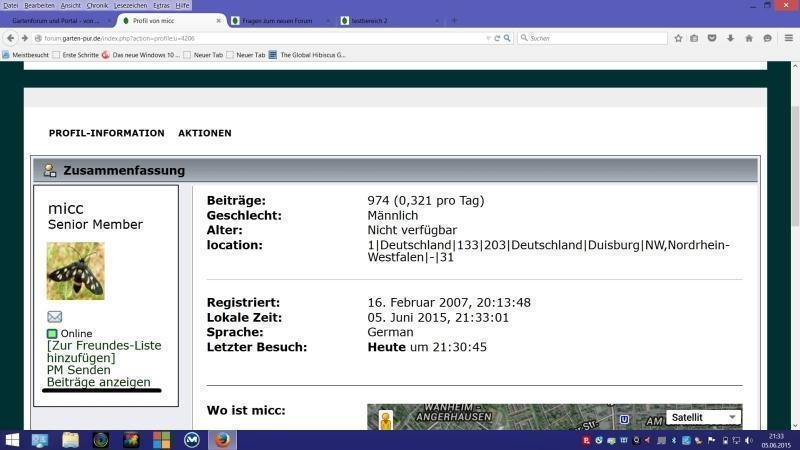Click the bookmark star icon
Screen dimensions: 800x450
(678, 38)
